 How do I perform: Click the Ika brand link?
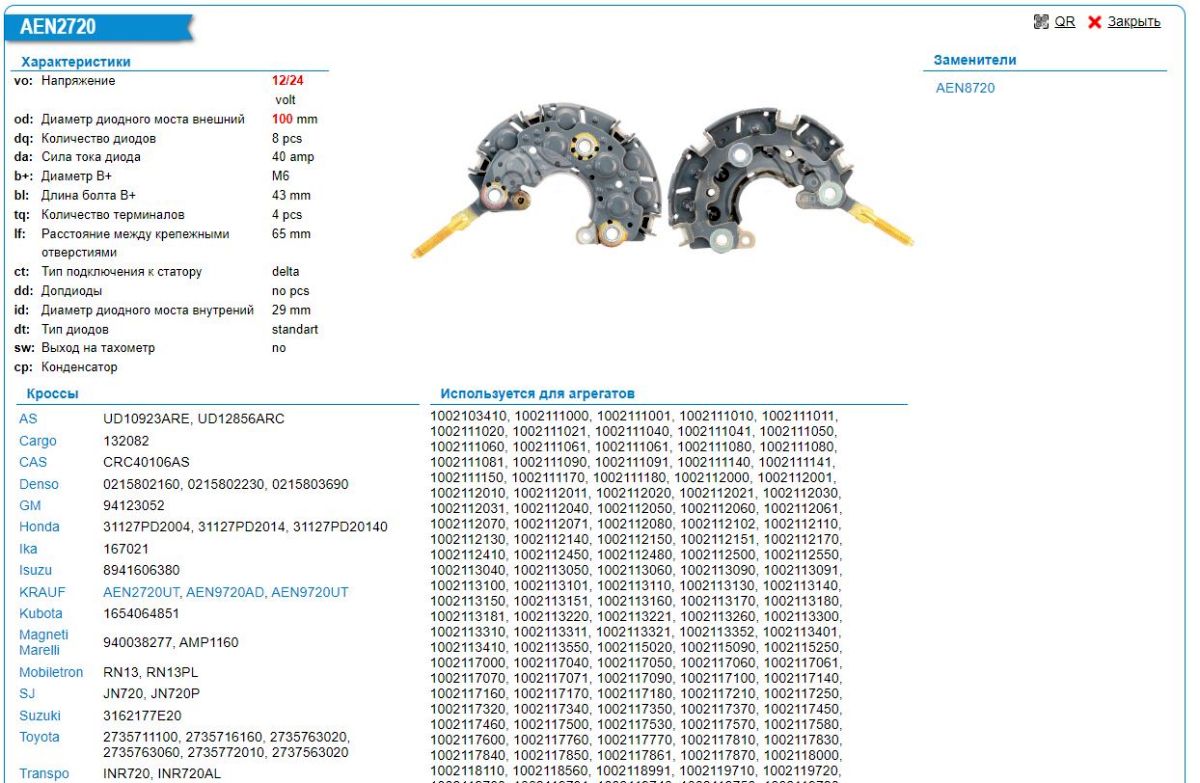pyautogui.click(x=28, y=549)
